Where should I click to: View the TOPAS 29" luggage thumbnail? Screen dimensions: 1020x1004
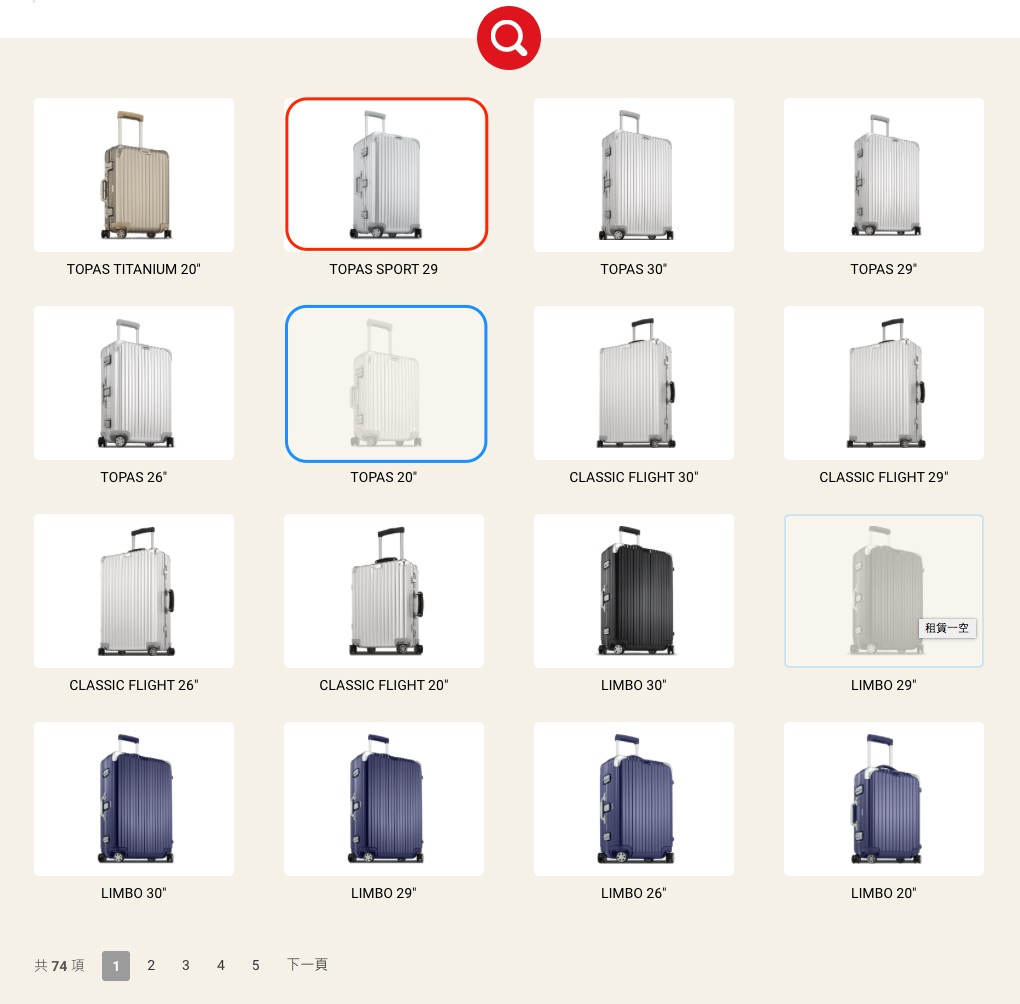coord(883,175)
